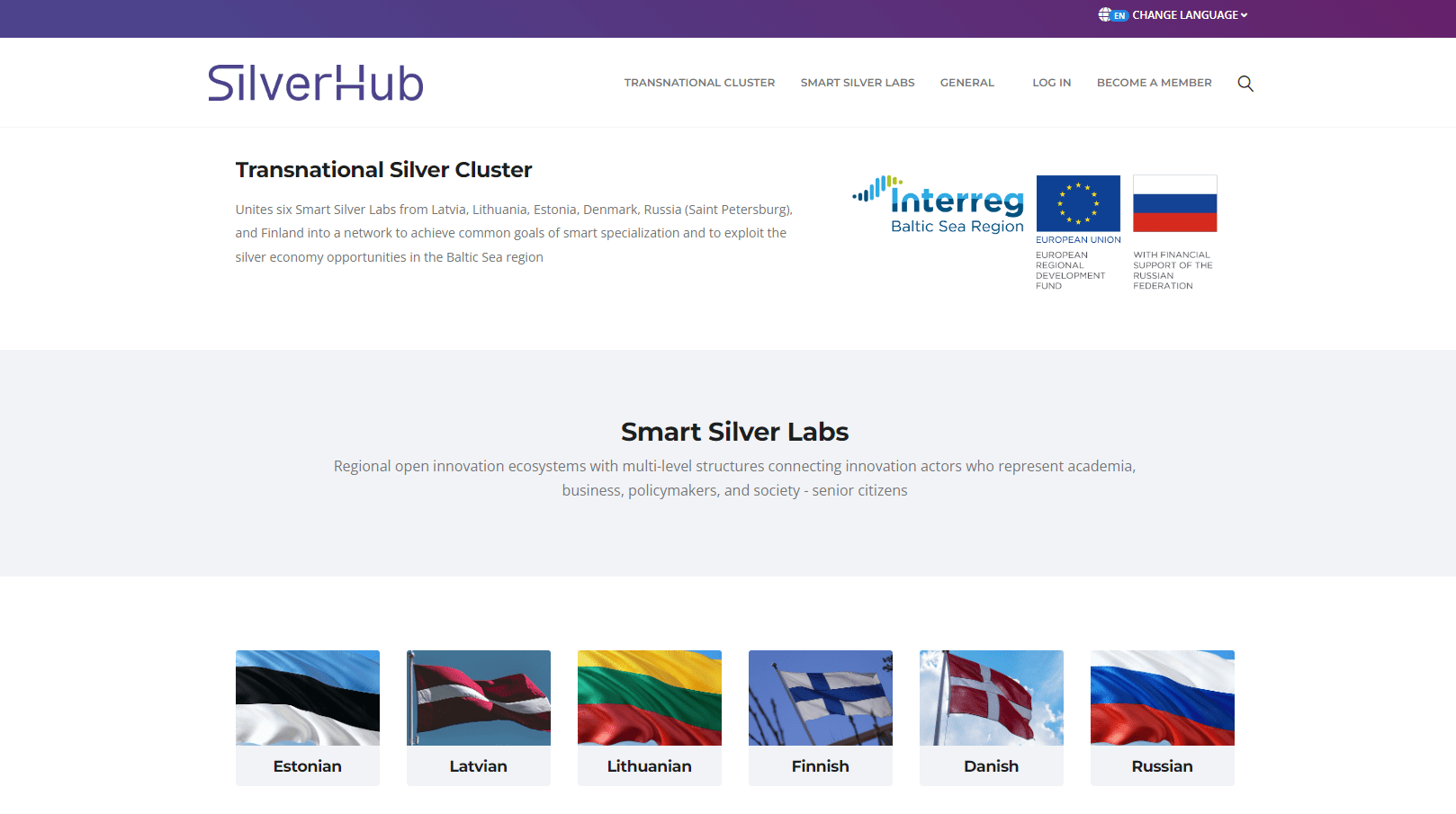1456x814 pixels.
Task: Click the Danish card label
Action: (992, 766)
